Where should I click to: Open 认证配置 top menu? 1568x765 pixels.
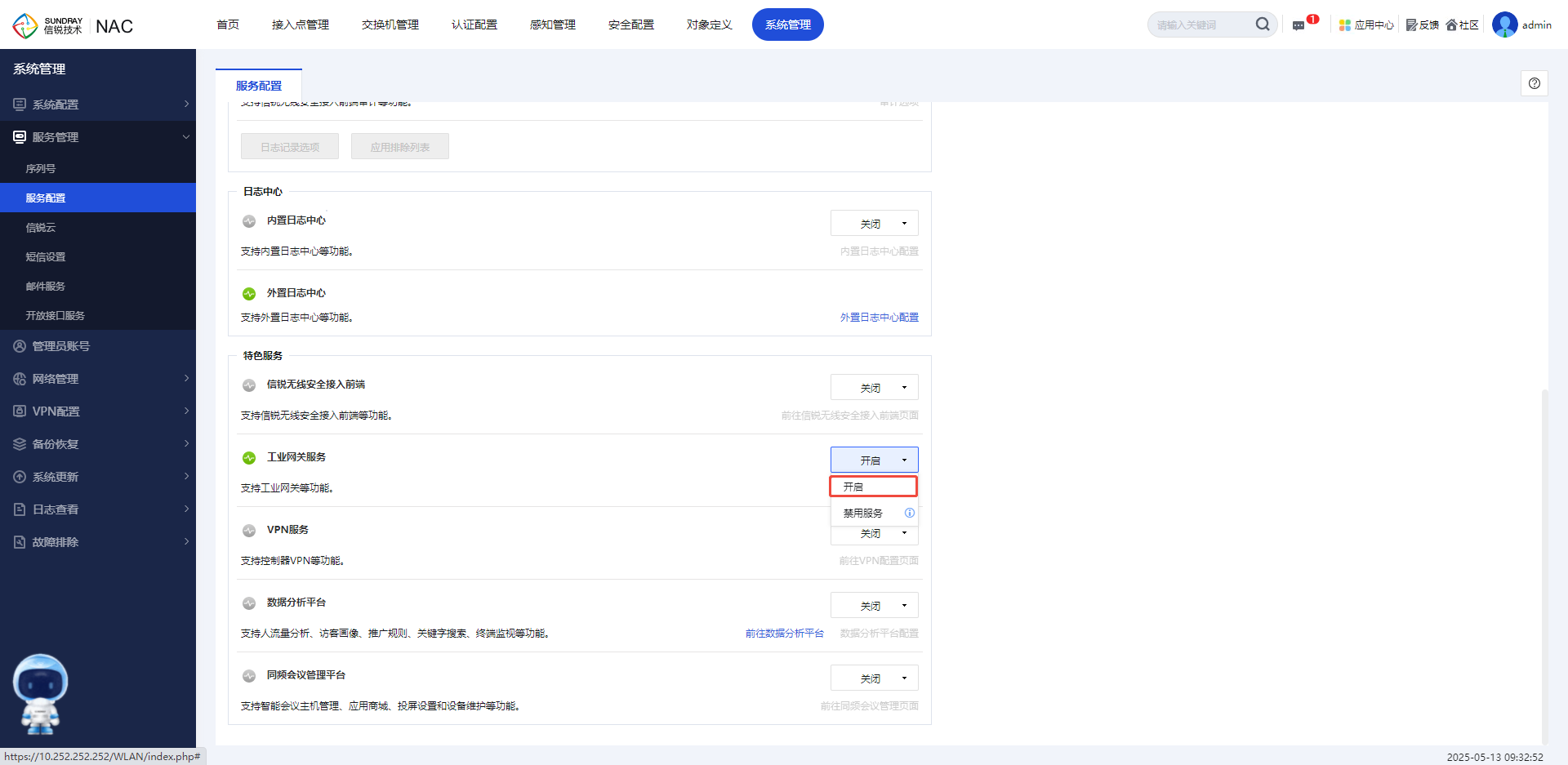point(474,24)
